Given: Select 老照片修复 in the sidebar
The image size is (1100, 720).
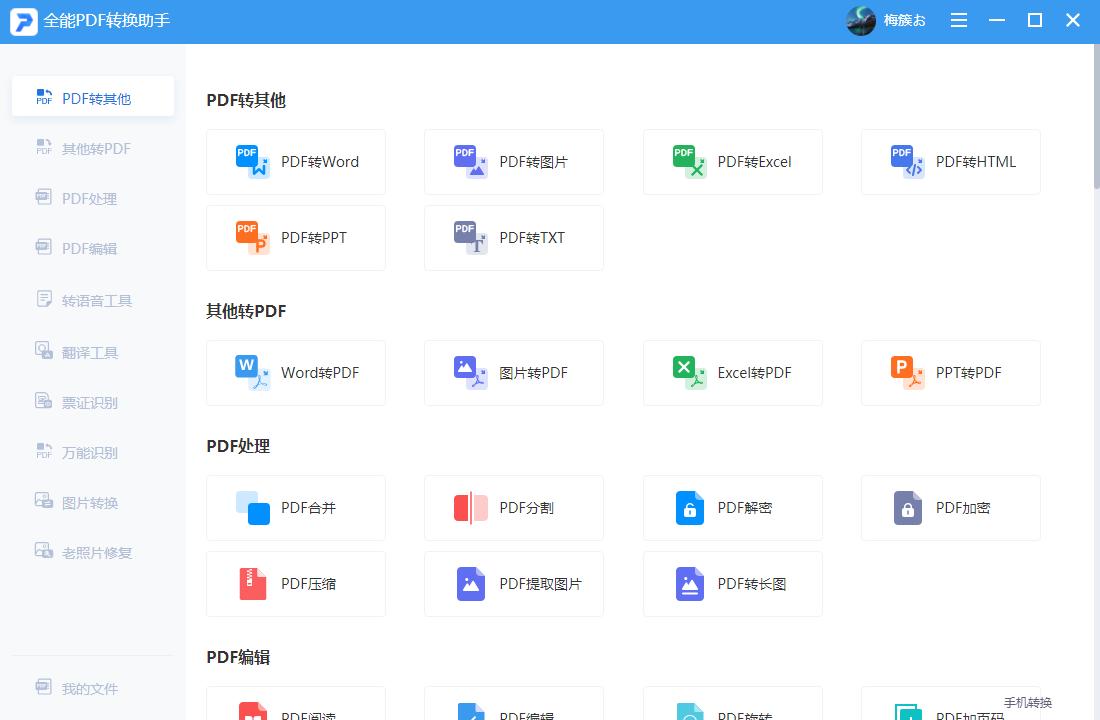Looking at the screenshot, I should [x=92, y=551].
